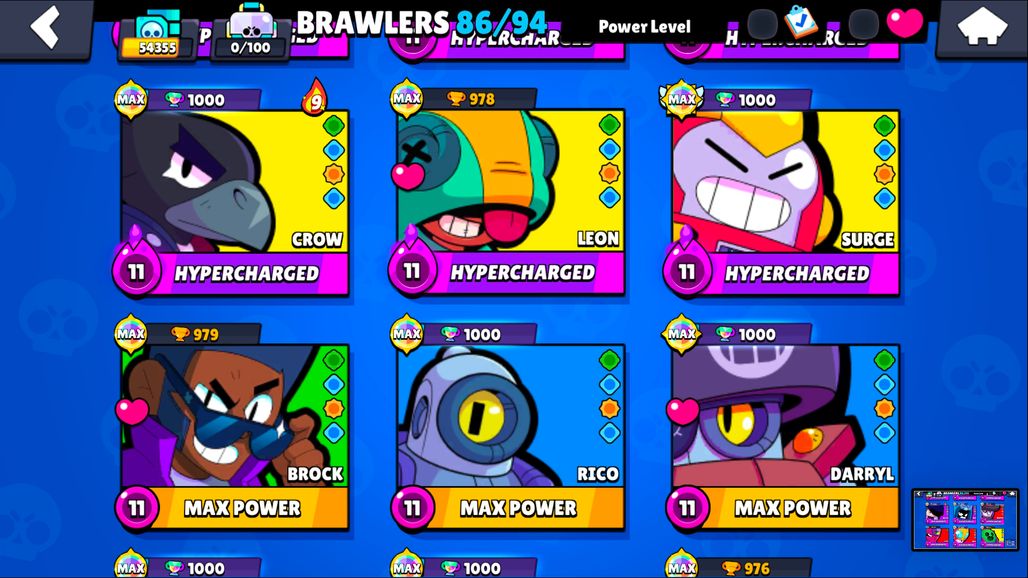
Task: Open the screenshot preview thumbnail in corner
Action: point(964,519)
